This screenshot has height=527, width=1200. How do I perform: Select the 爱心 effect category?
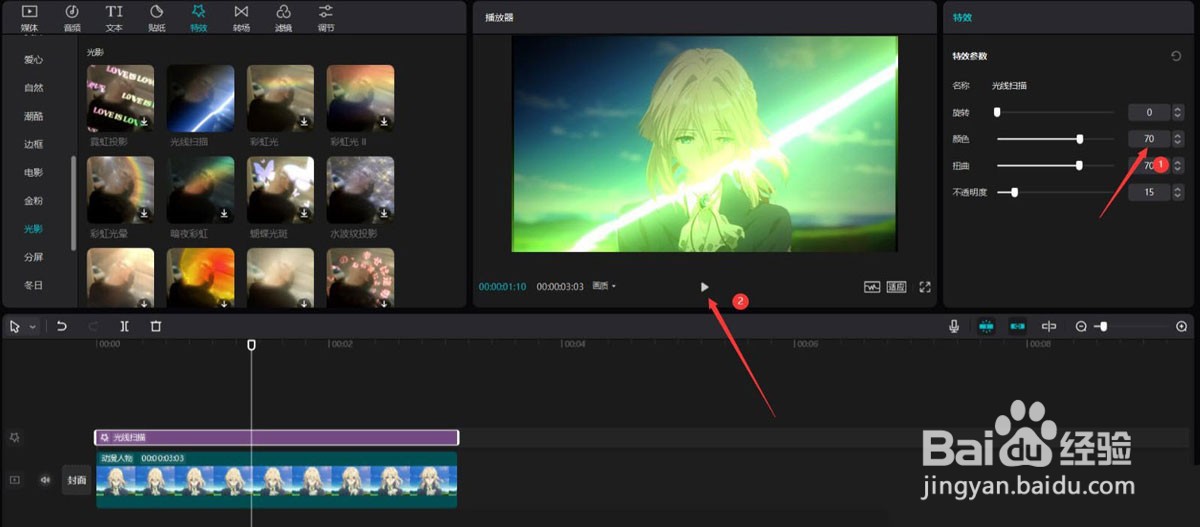tap(34, 60)
